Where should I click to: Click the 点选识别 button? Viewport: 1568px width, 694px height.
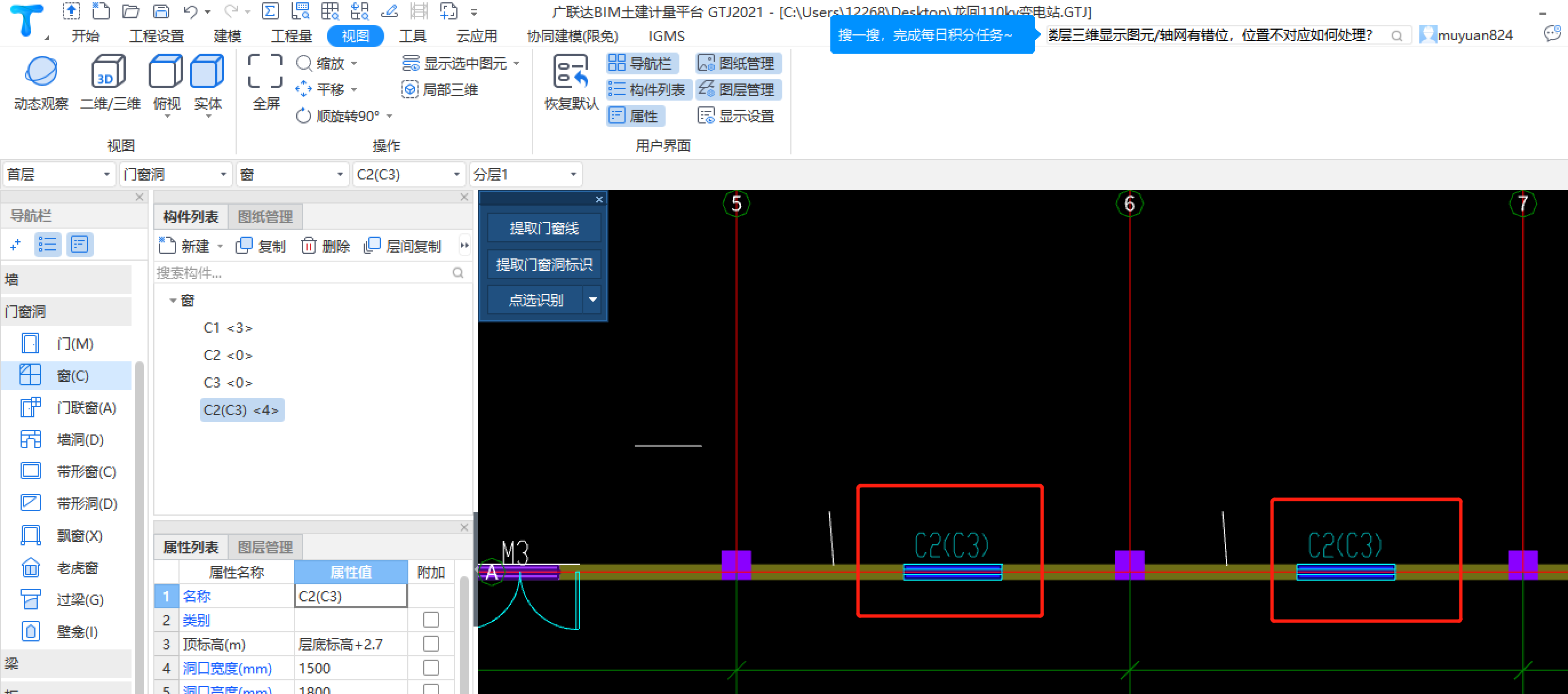536,300
